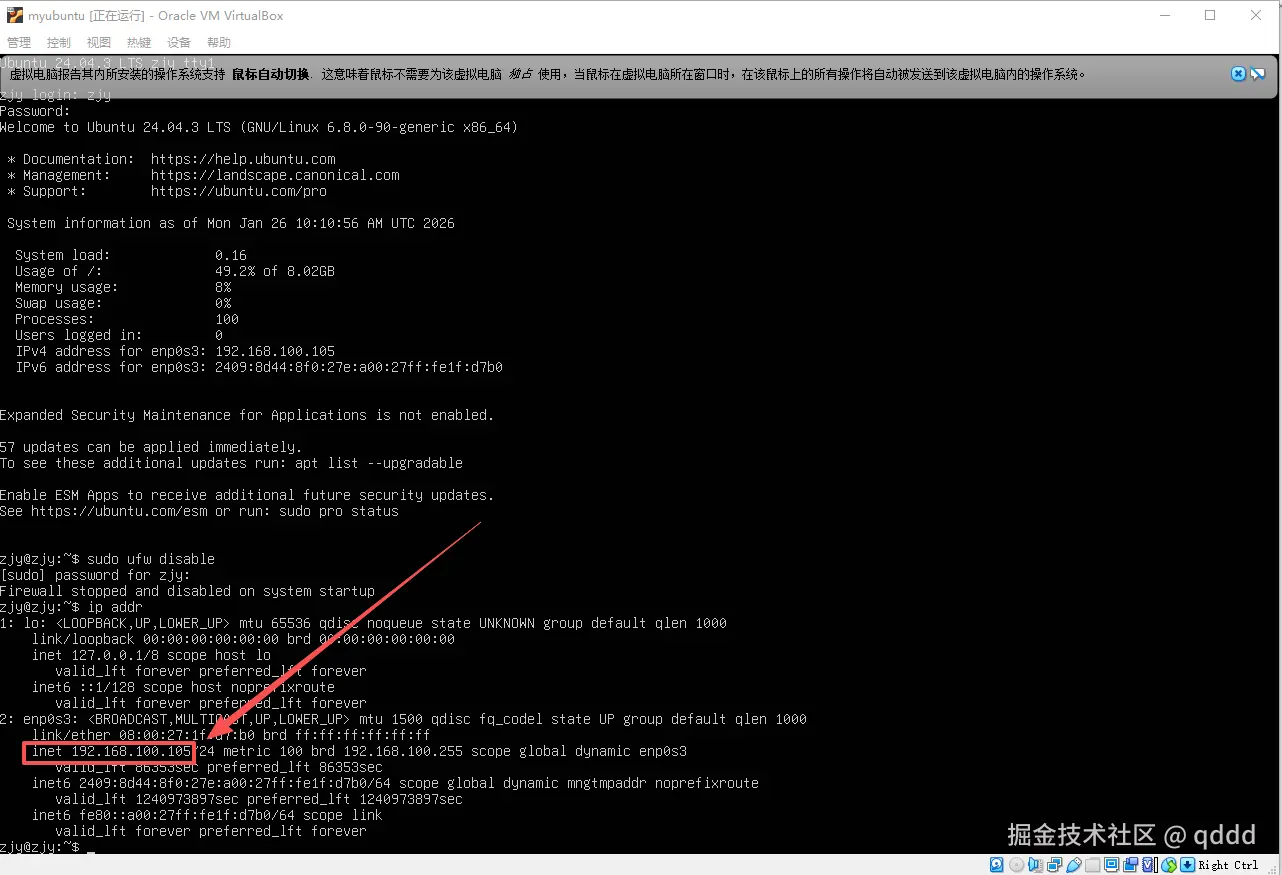Open the audio settings status icon

click(x=1035, y=865)
